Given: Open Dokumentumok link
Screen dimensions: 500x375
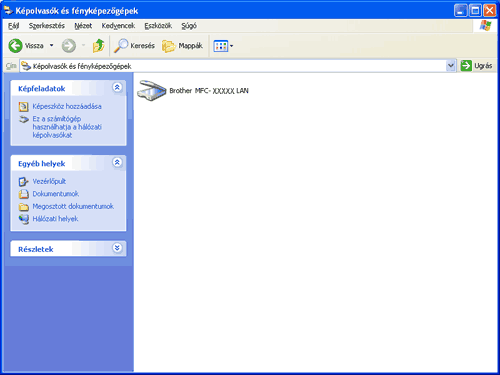Looking at the screenshot, I should coord(56,194).
